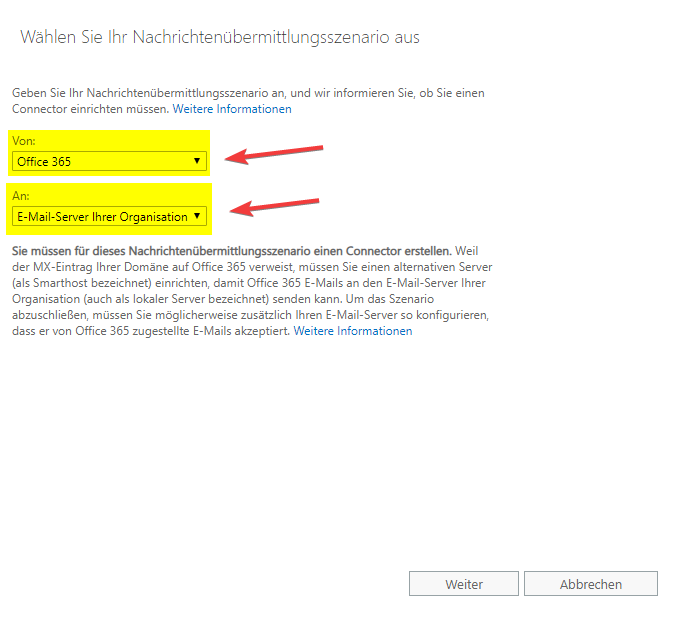Image resolution: width=690 pixels, height=629 pixels.
Task: Select the 'Office 365' value text
Action: (44, 161)
